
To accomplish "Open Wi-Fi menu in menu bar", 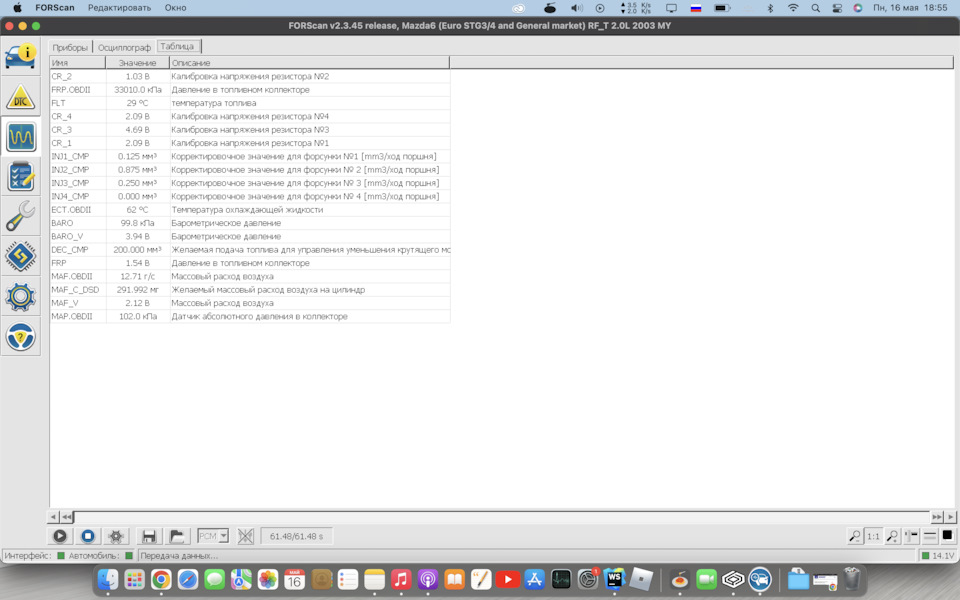I will [793, 8].
